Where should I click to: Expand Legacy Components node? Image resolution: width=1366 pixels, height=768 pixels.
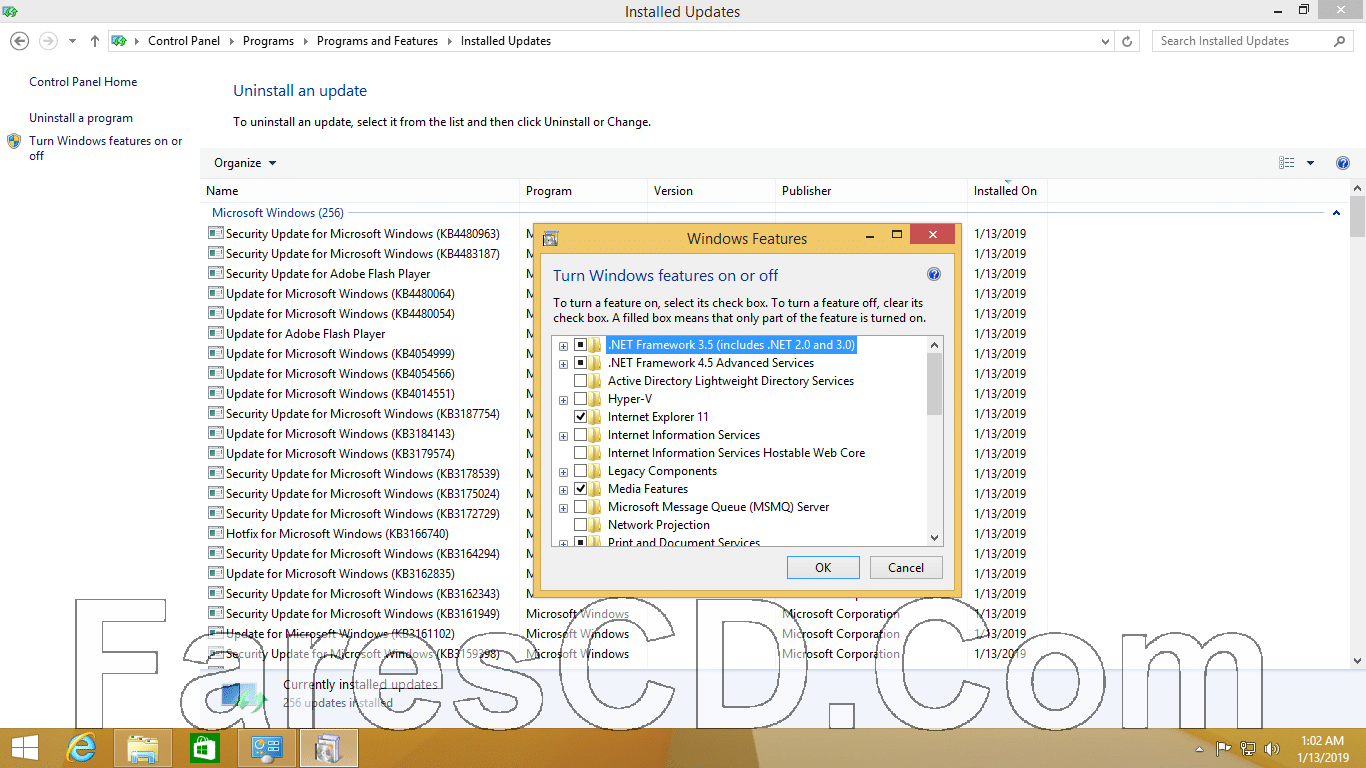click(564, 472)
